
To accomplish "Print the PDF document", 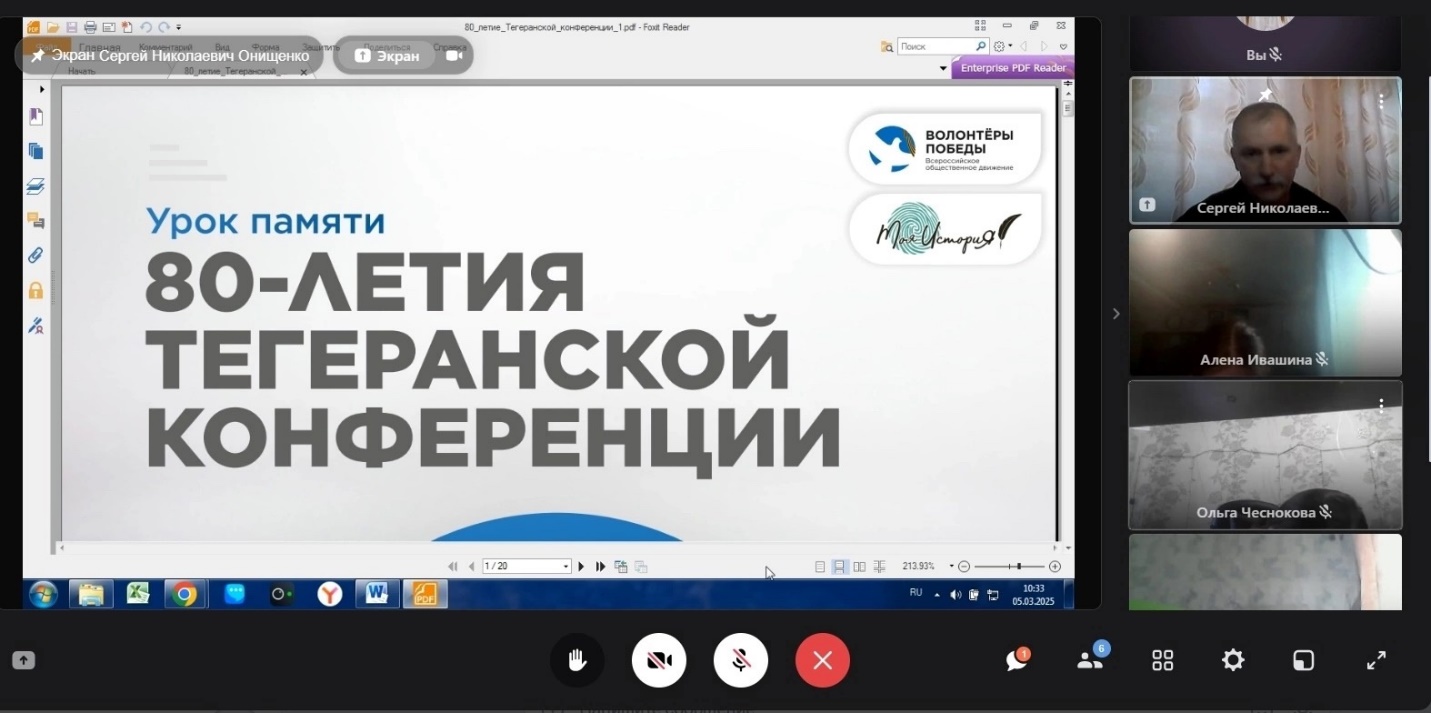I will click(x=90, y=27).
